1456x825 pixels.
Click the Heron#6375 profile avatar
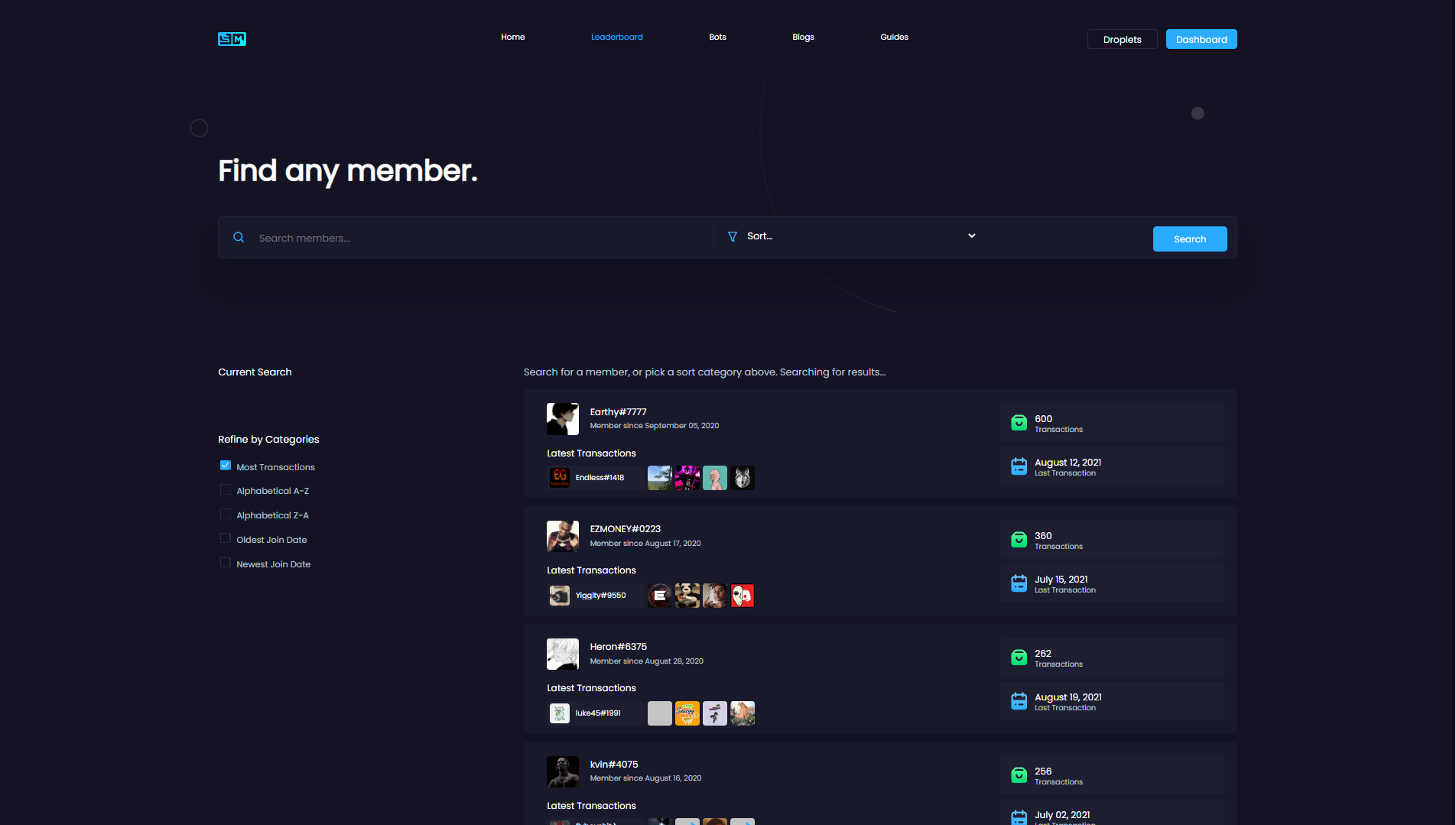point(562,654)
